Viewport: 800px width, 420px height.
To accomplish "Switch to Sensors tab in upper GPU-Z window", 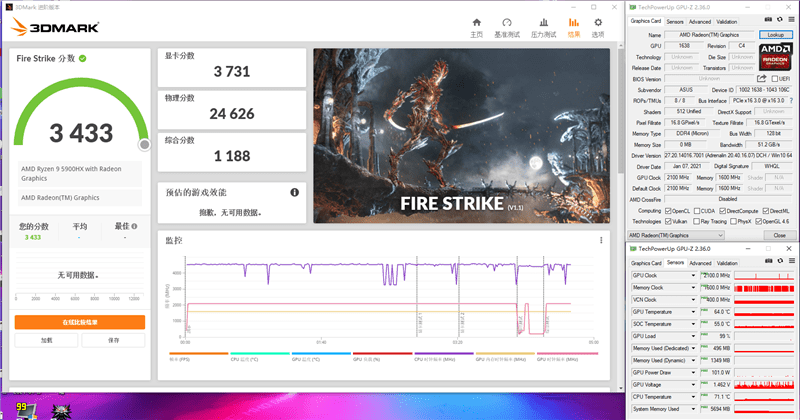I will tap(674, 22).
